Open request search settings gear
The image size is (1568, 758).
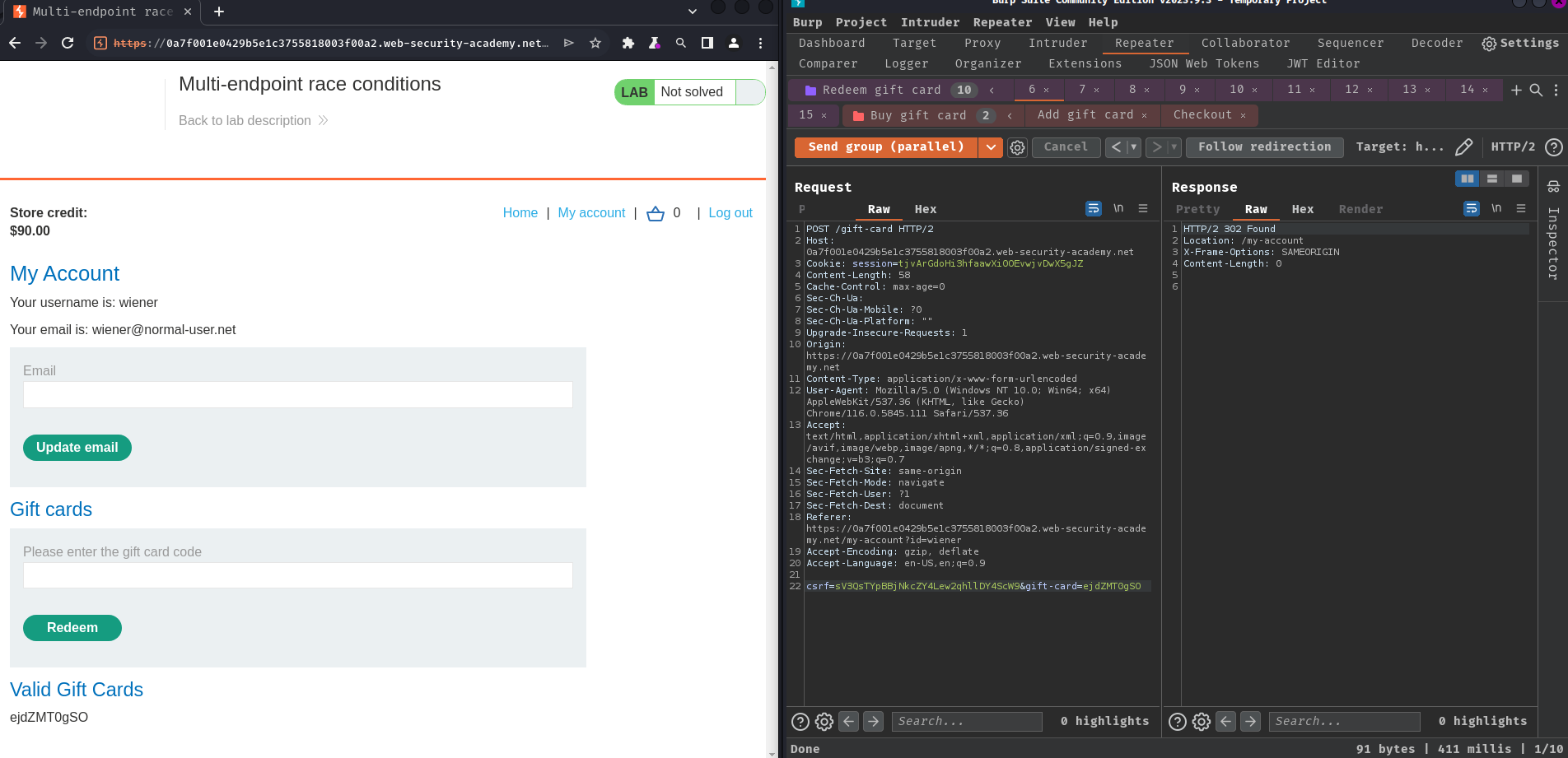[x=824, y=722]
